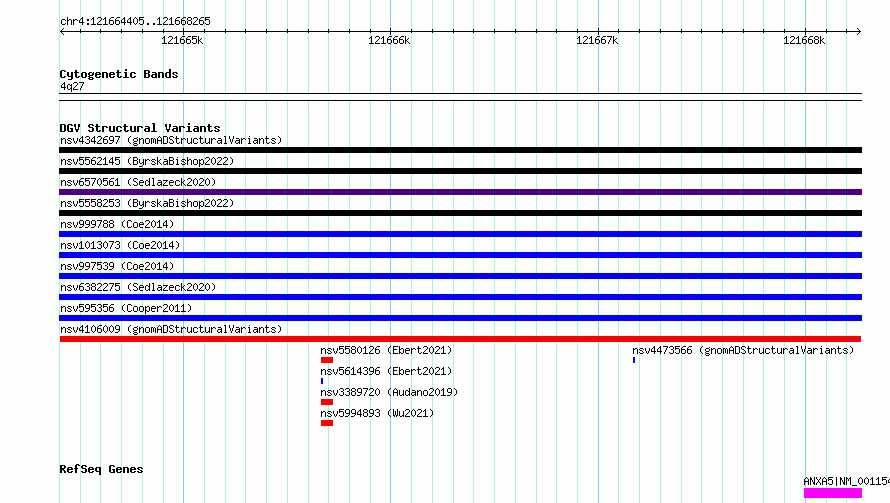The width and height of the screenshot is (890, 503).
Task: Select the purple nsv6570561 variant bar
Action: [x=460, y=192]
